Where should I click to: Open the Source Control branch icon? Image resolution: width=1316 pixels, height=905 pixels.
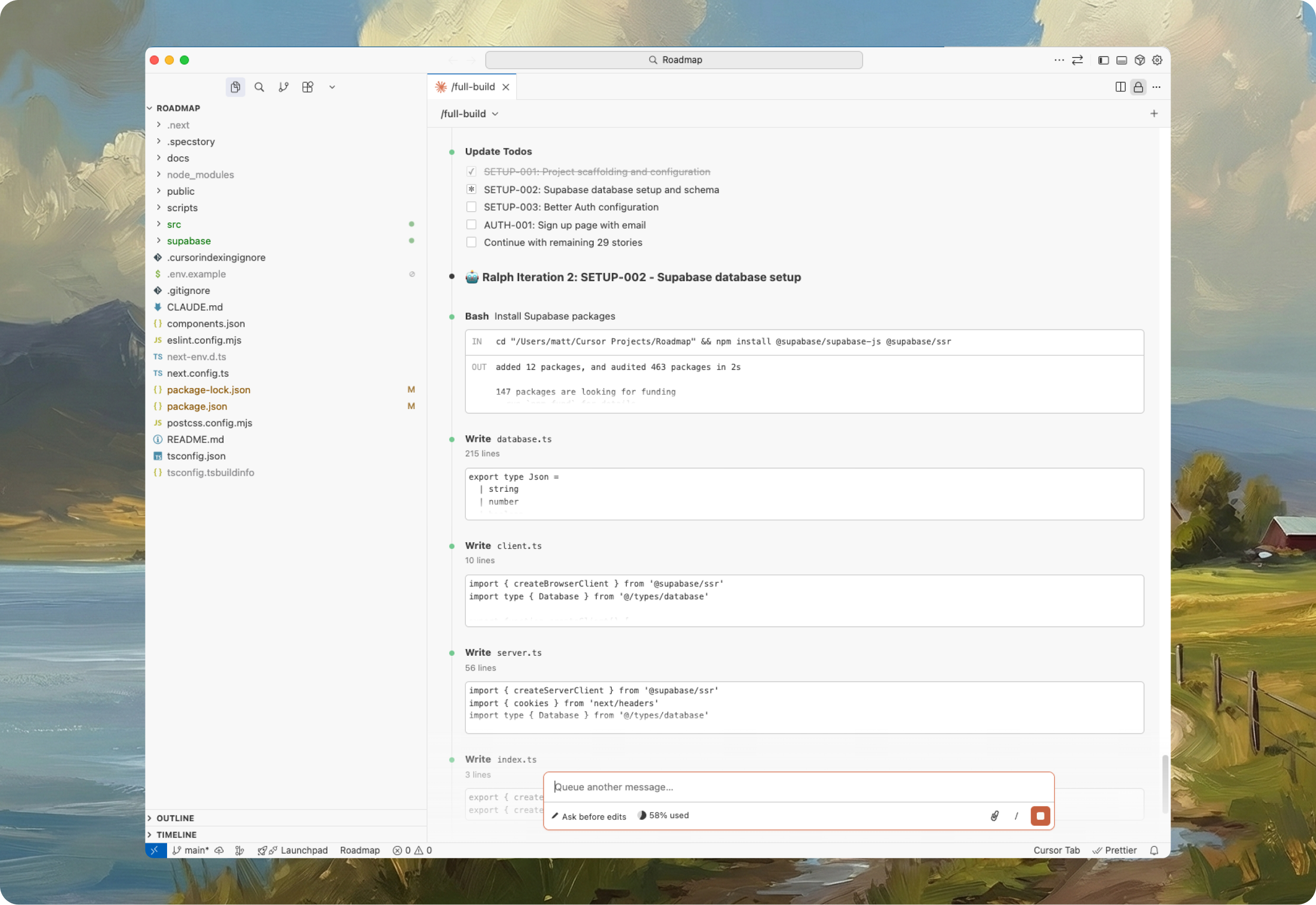[284, 87]
